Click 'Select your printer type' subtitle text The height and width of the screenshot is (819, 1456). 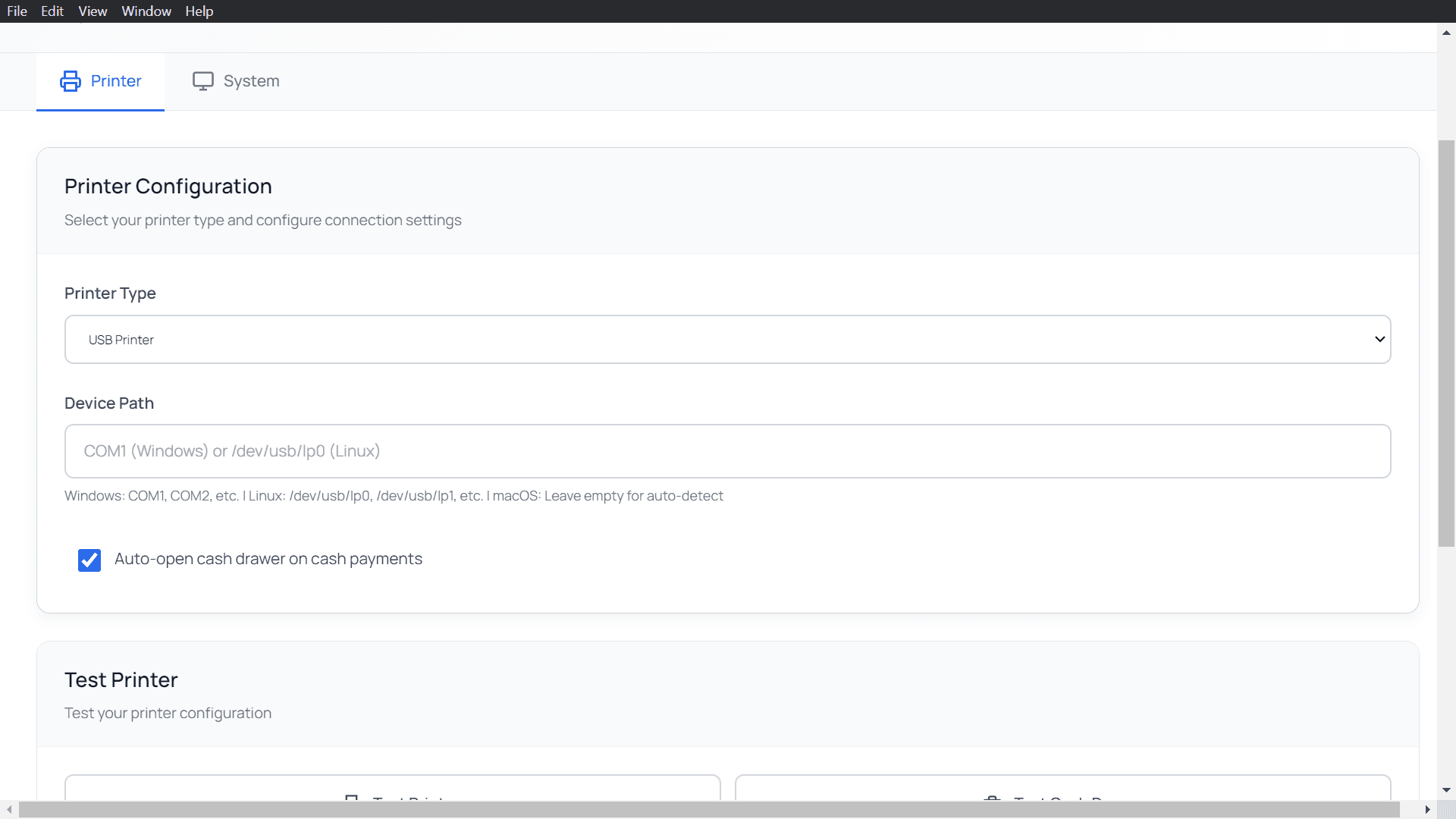262,221
